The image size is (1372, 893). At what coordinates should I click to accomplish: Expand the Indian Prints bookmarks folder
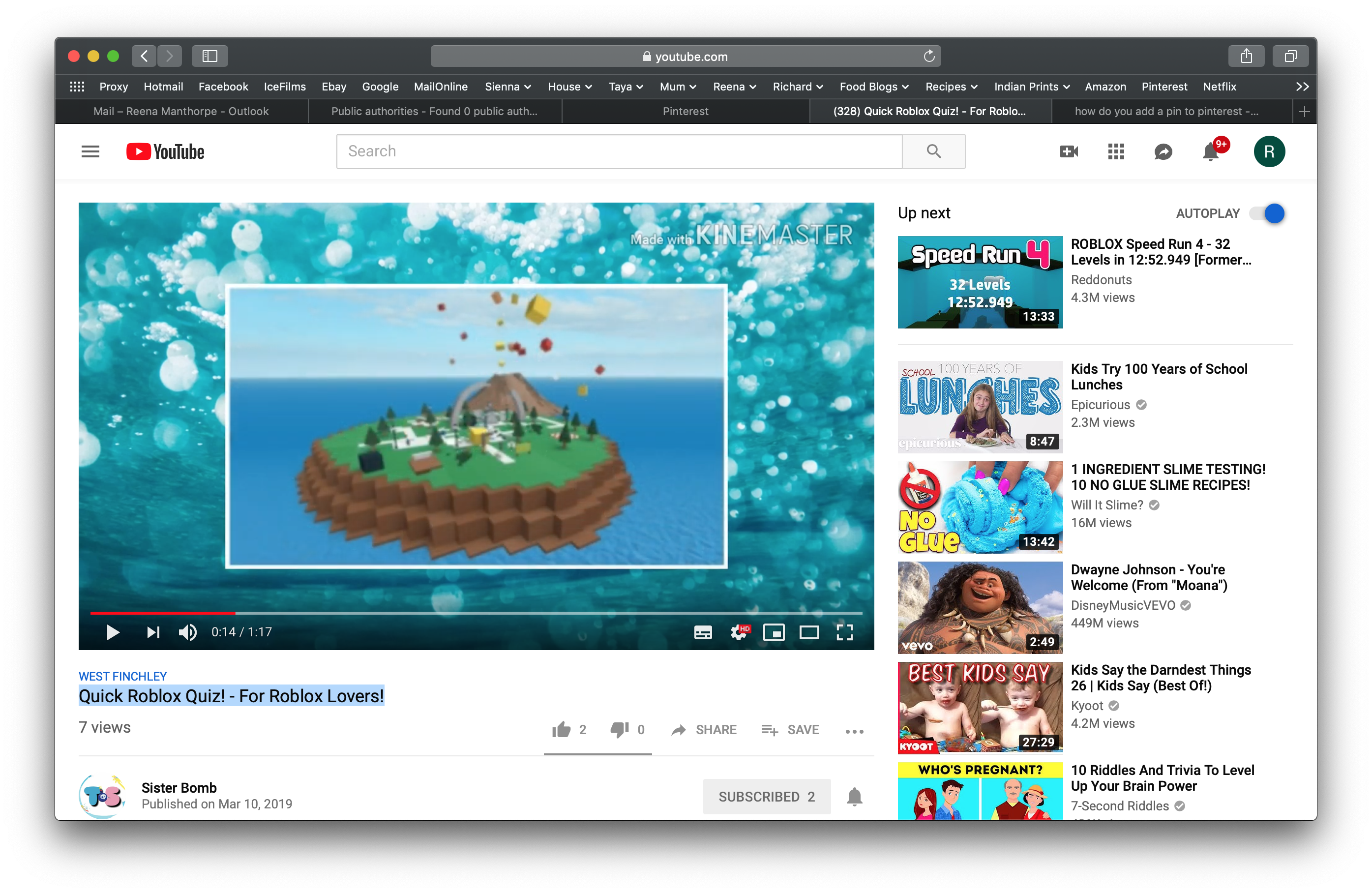click(x=1032, y=87)
